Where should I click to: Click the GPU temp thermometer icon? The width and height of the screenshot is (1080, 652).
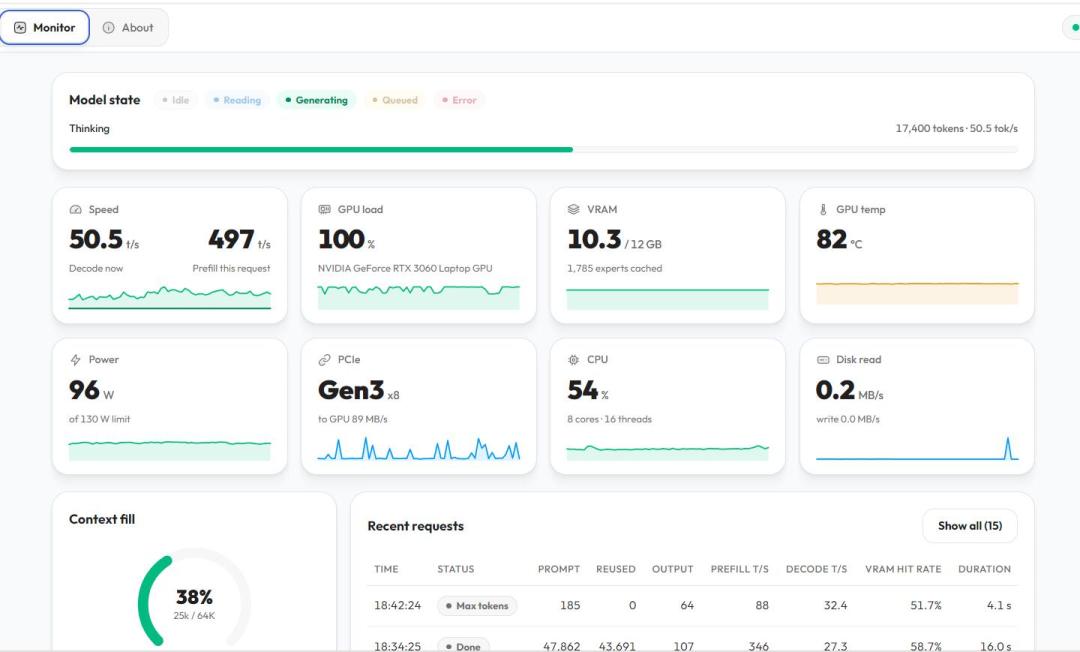pyautogui.click(x=823, y=209)
